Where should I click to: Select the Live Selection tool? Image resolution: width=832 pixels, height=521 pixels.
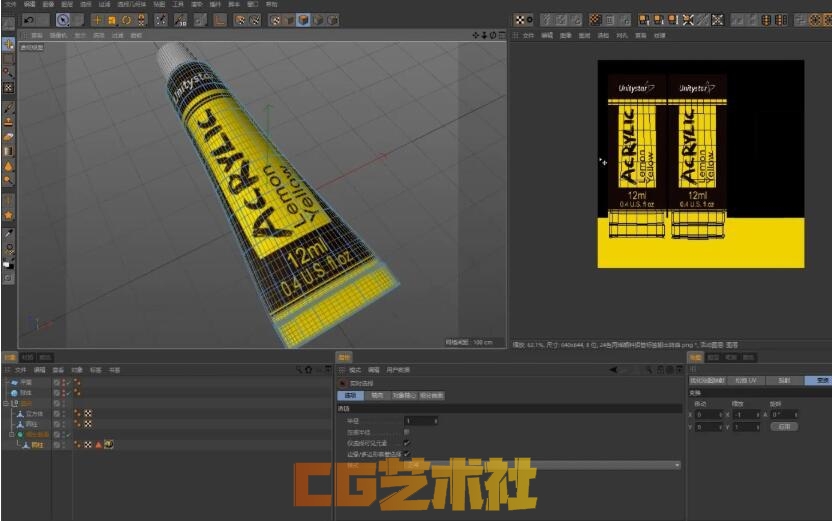point(63,20)
